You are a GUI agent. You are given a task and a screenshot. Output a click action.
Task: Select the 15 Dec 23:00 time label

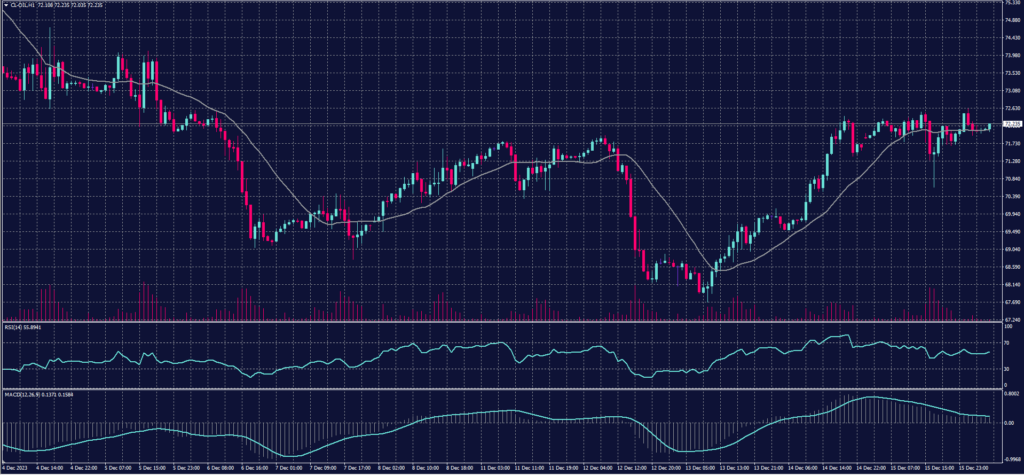pyautogui.click(x=975, y=467)
